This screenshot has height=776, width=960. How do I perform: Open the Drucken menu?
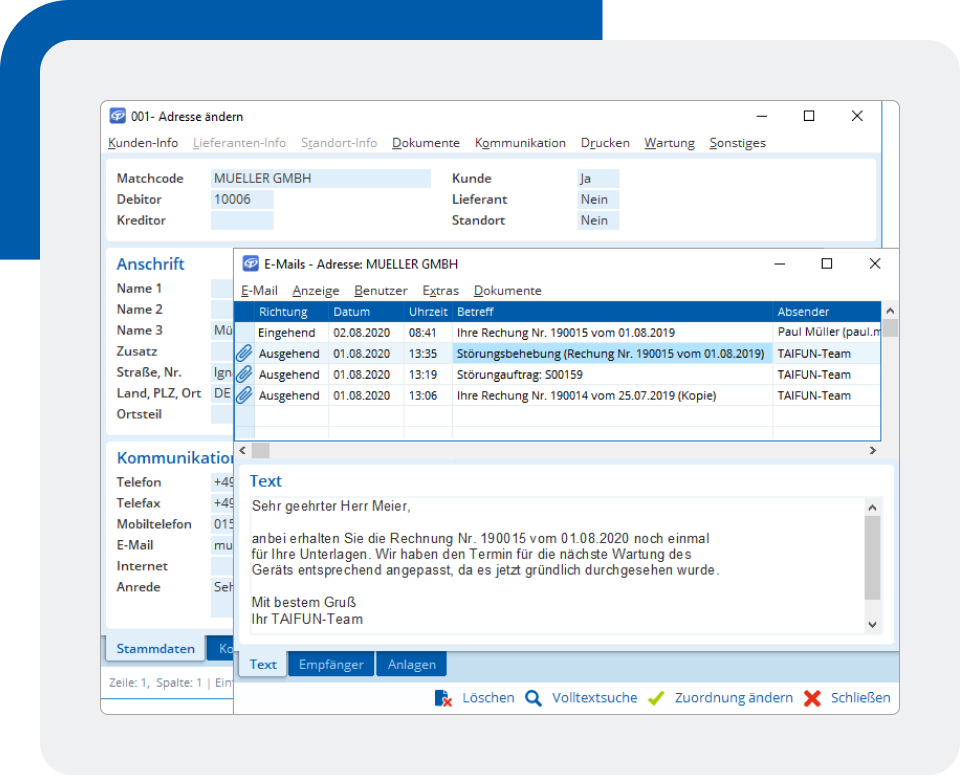[605, 143]
